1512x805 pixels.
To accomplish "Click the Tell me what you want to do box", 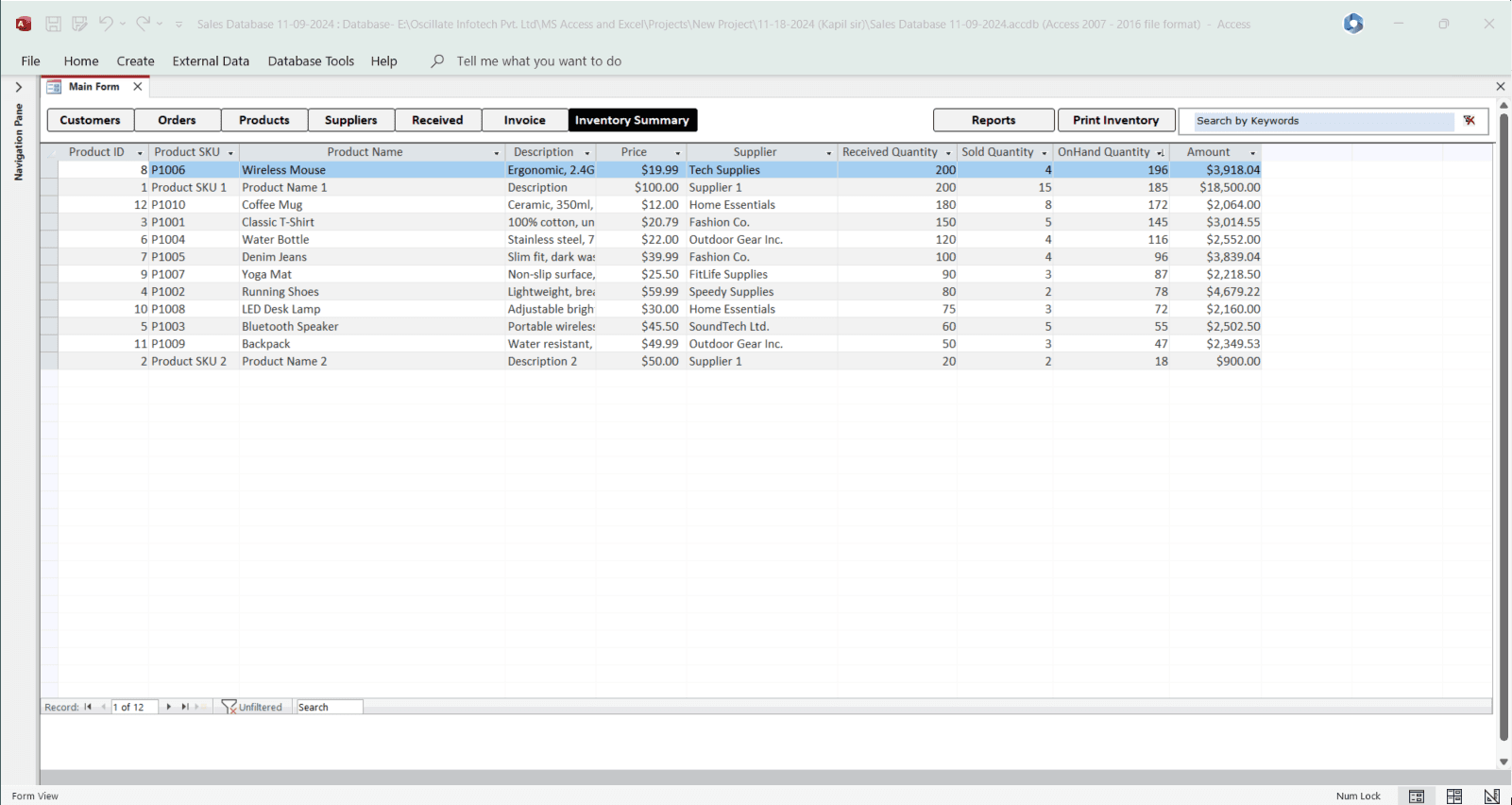I will (x=539, y=60).
